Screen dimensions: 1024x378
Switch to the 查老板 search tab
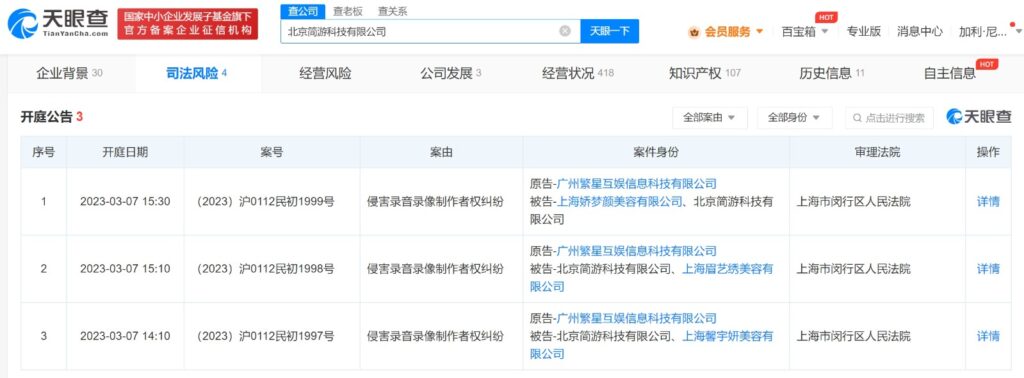[347, 11]
